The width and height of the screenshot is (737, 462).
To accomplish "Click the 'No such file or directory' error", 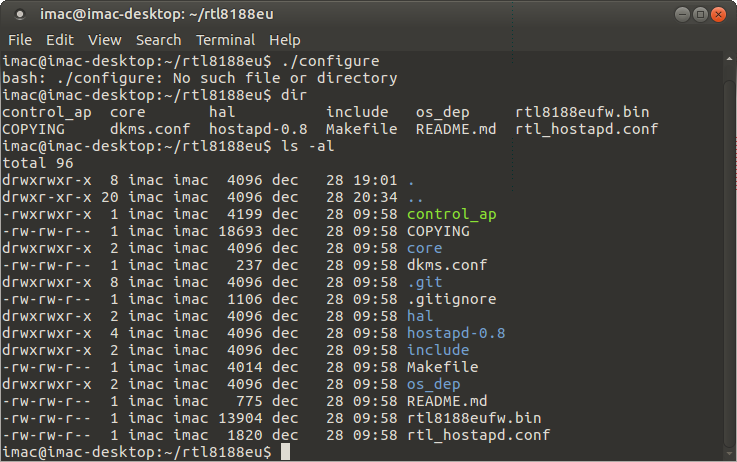I will (285, 78).
